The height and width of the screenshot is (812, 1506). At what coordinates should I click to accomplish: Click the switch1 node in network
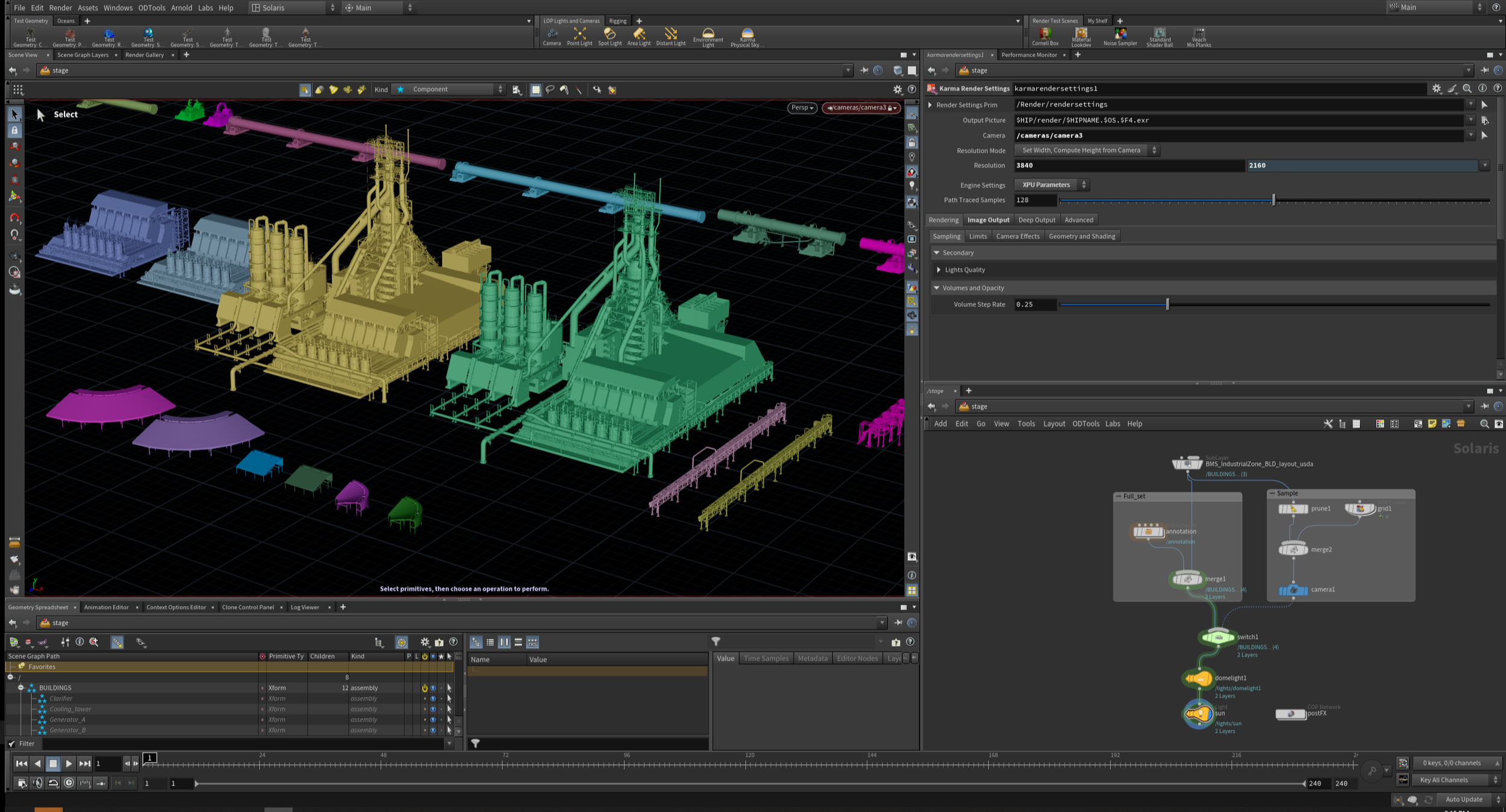tap(1217, 637)
